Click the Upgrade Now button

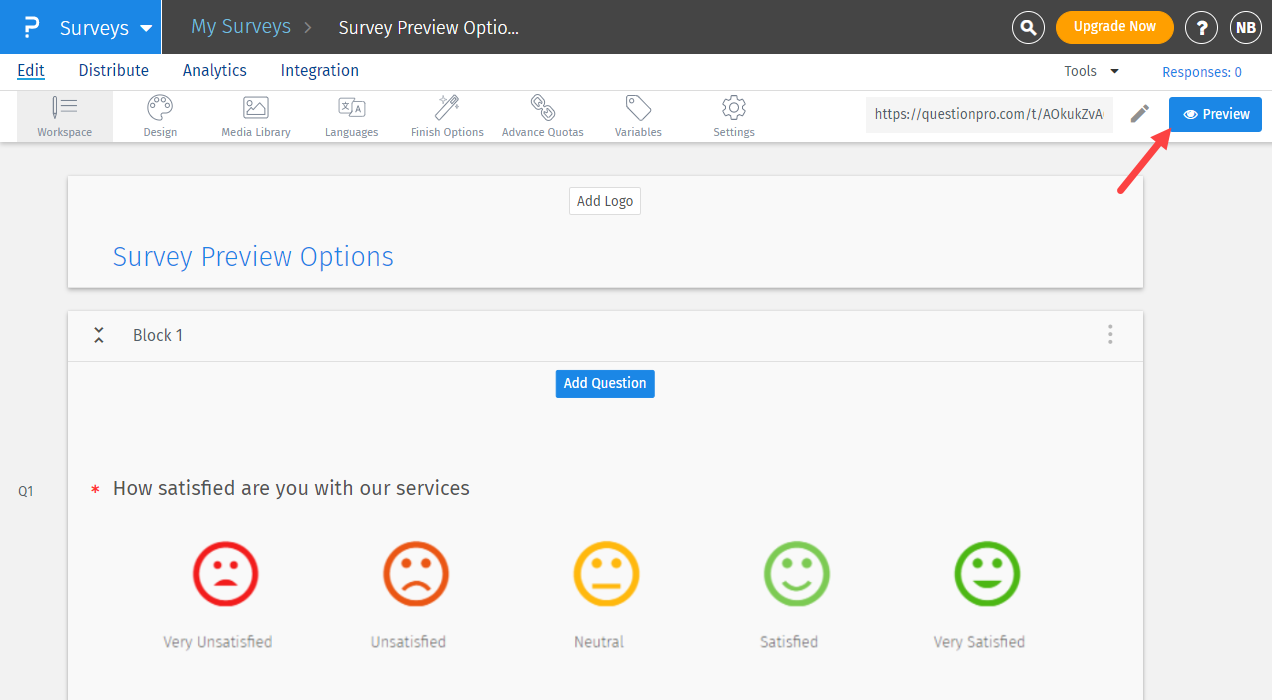[x=1114, y=27]
